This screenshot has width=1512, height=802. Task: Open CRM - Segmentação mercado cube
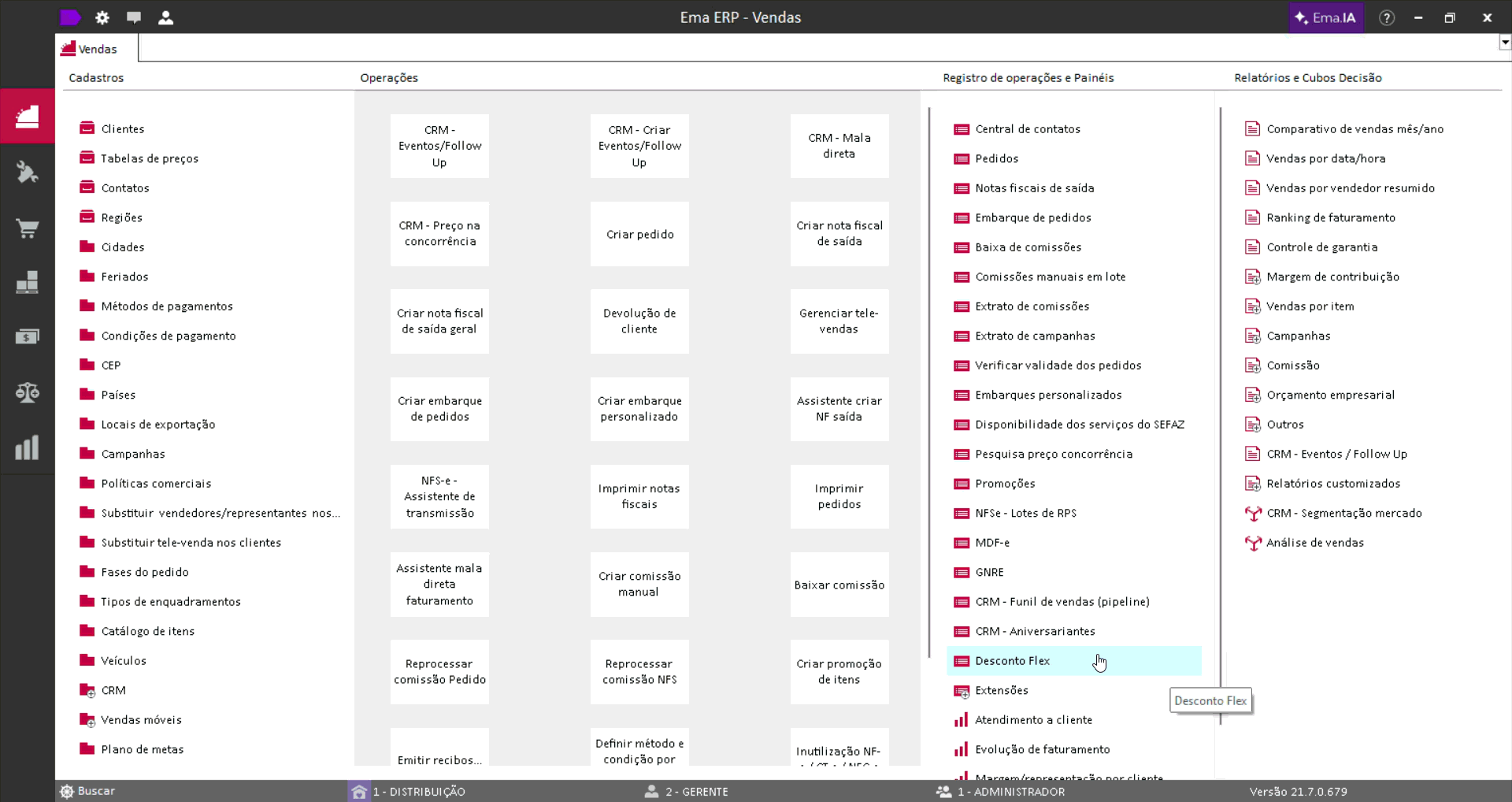[x=1344, y=513]
